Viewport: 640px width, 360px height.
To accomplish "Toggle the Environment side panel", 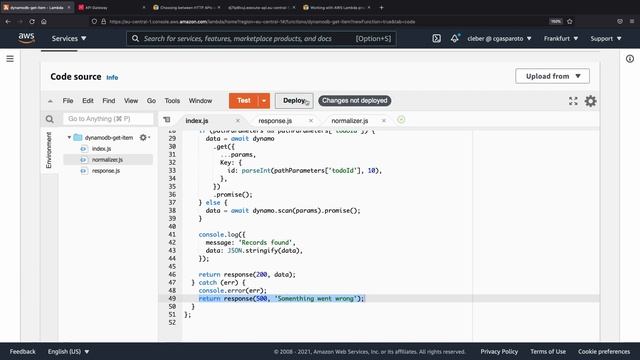I will pyautogui.click(x=49, y=150).
